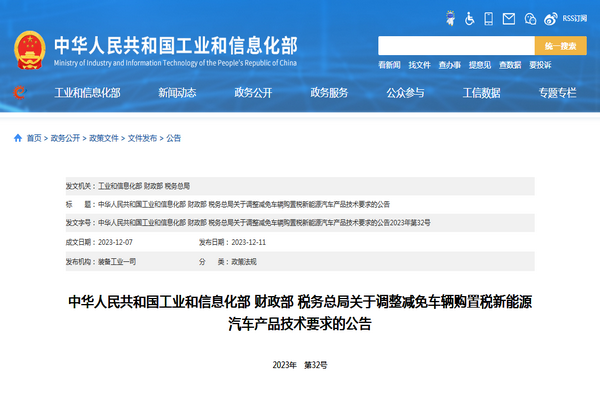Click the home icon in breadcrumb
Screen dimensions: 600x400
(19, 138)
